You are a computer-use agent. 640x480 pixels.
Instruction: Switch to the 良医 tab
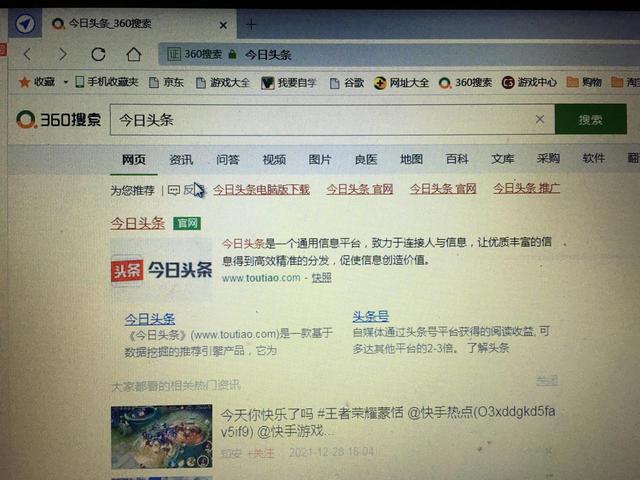(366, 159)
